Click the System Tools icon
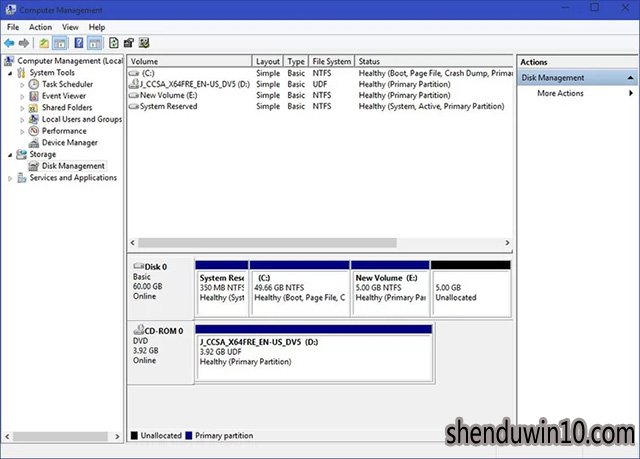Viewport: 640px width, 459px height. [21, 73]
